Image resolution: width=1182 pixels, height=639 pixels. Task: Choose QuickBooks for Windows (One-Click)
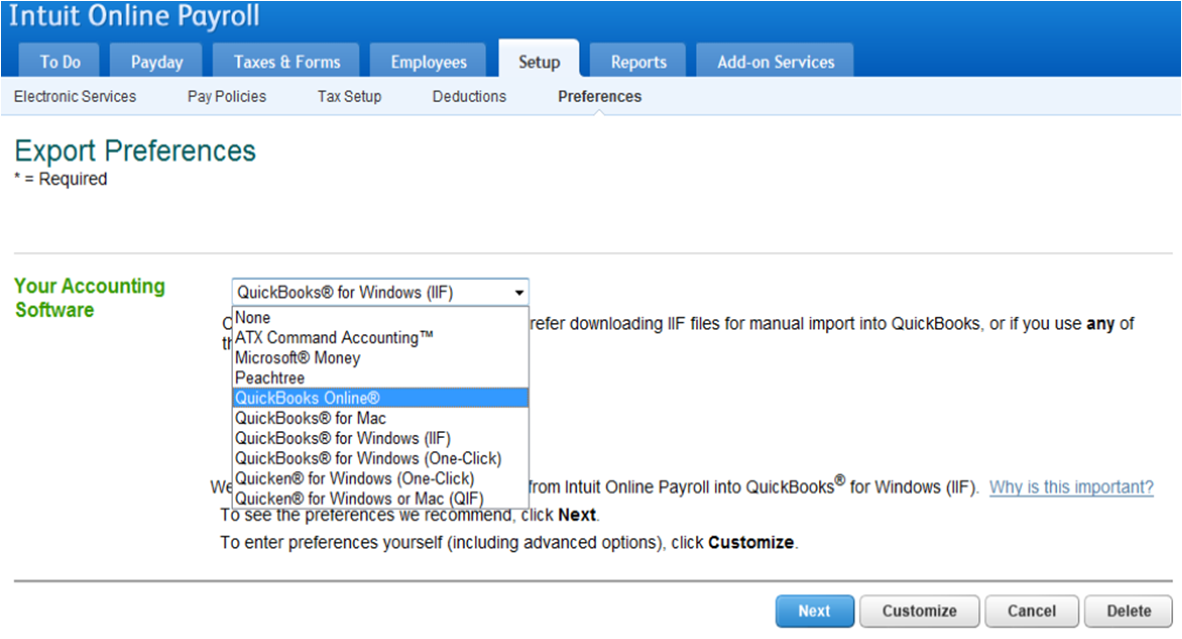[380, 458]
